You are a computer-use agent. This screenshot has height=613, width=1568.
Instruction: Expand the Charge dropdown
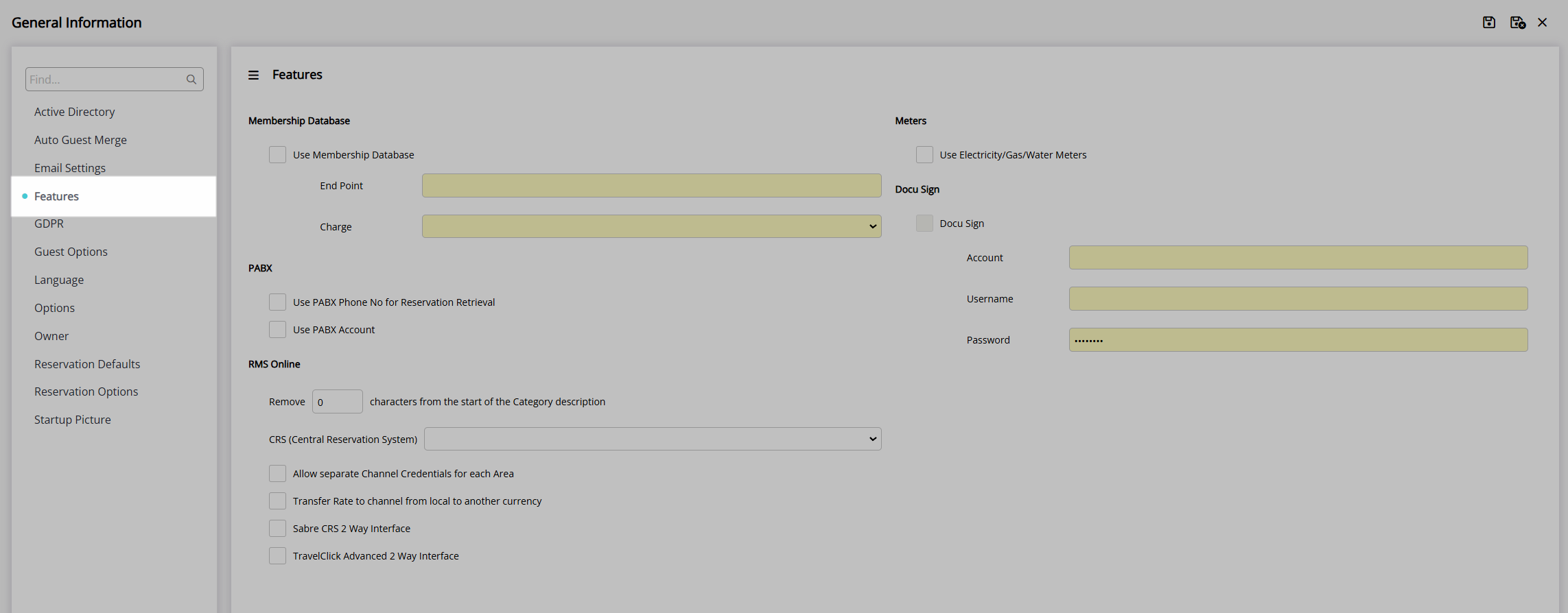tap(651, 226)
